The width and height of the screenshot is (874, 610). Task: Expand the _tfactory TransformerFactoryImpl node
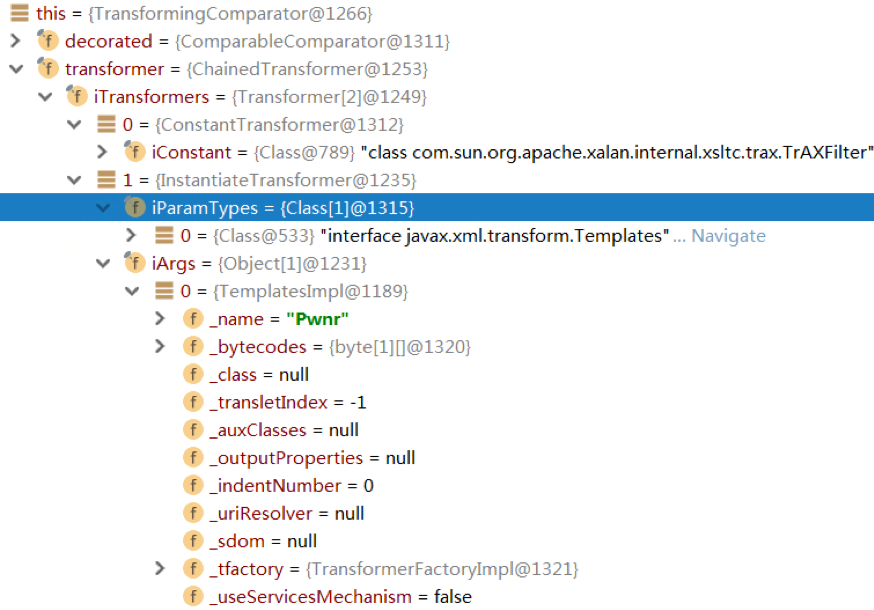(160, 568)
